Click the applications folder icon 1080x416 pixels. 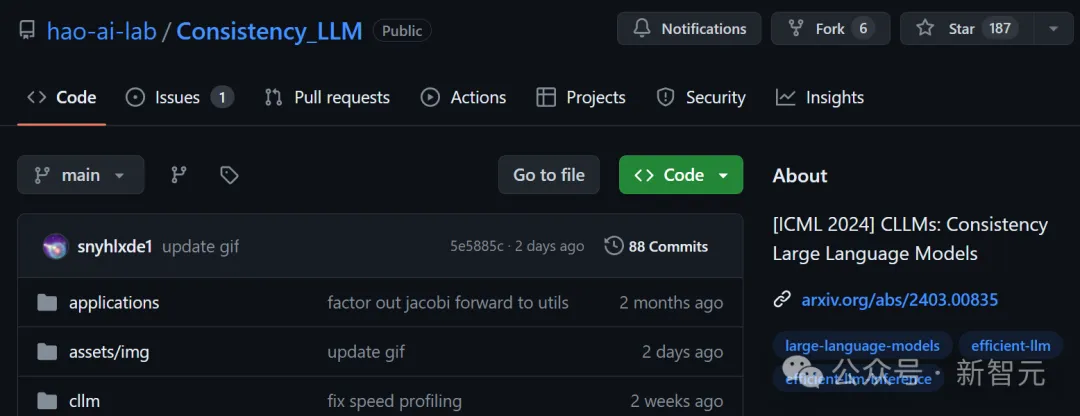tap(47, 302)
